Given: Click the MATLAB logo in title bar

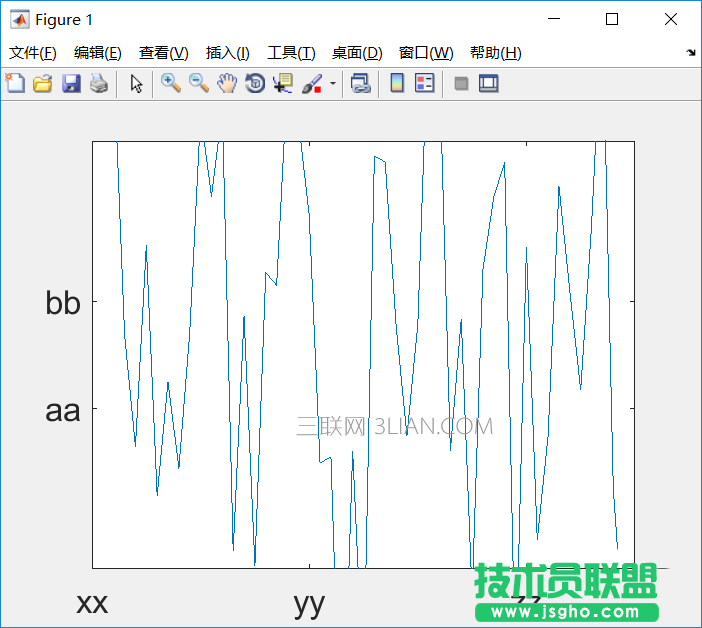Looking at the screenshot, I should [20, 19].
